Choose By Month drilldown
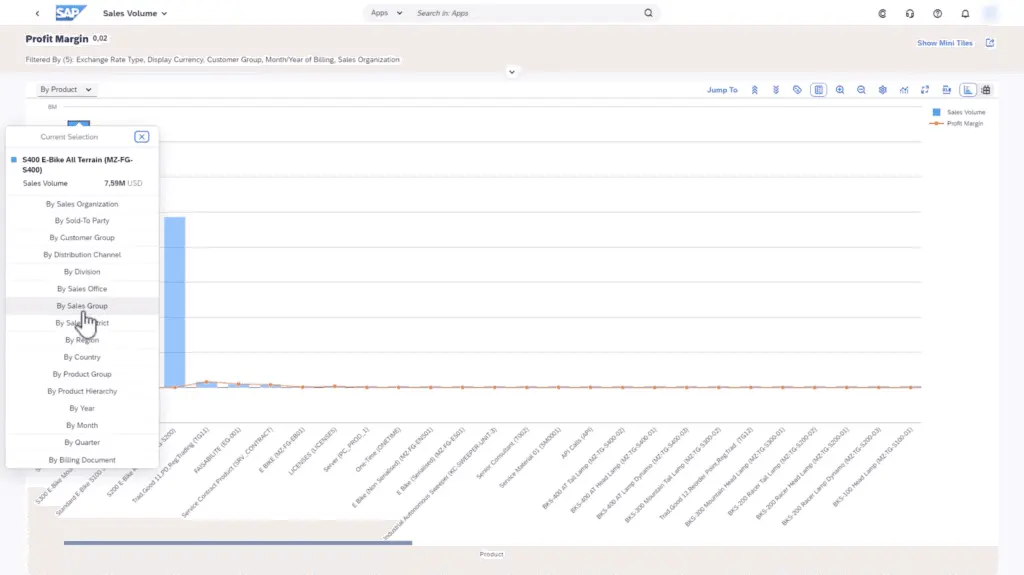Image resolution: width=1024 pixels, height=575 pixels. tap(82, 425)
